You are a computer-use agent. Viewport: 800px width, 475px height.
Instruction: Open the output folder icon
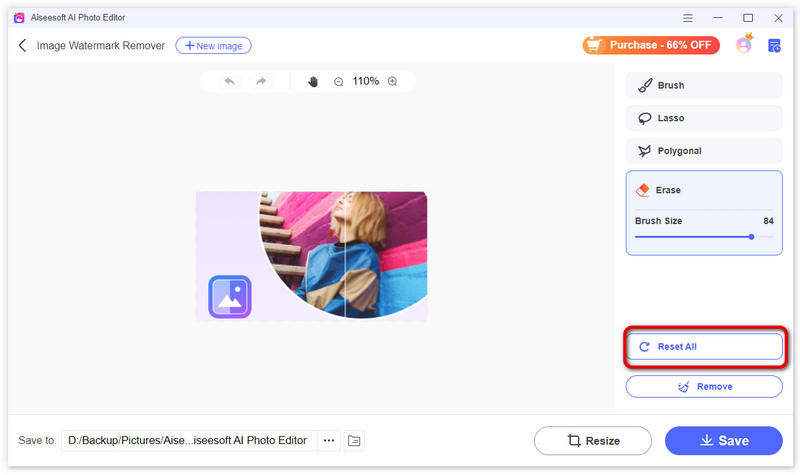click(x=354, y=440)
